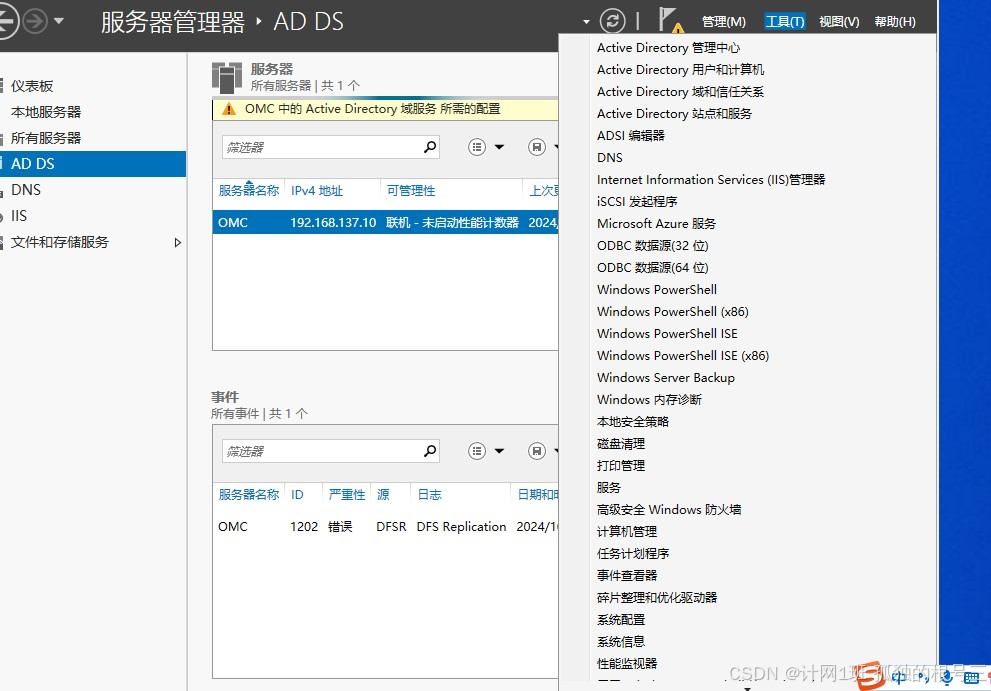Screen dimensions: 991x691
Task: Click the forward navigation arrow icon
Action: click(x=35, y=21)
